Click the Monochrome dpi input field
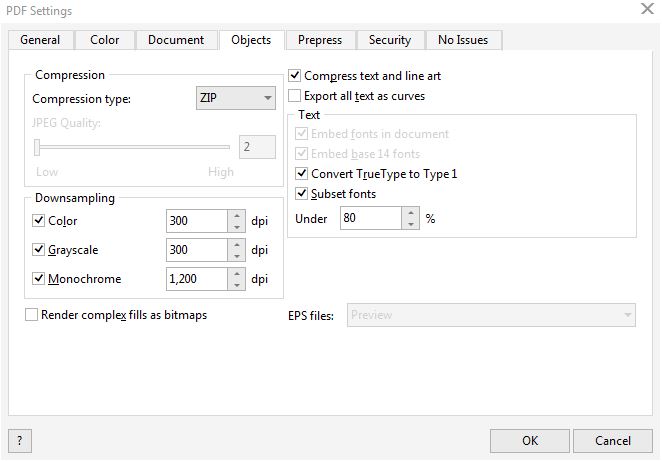 196,279
